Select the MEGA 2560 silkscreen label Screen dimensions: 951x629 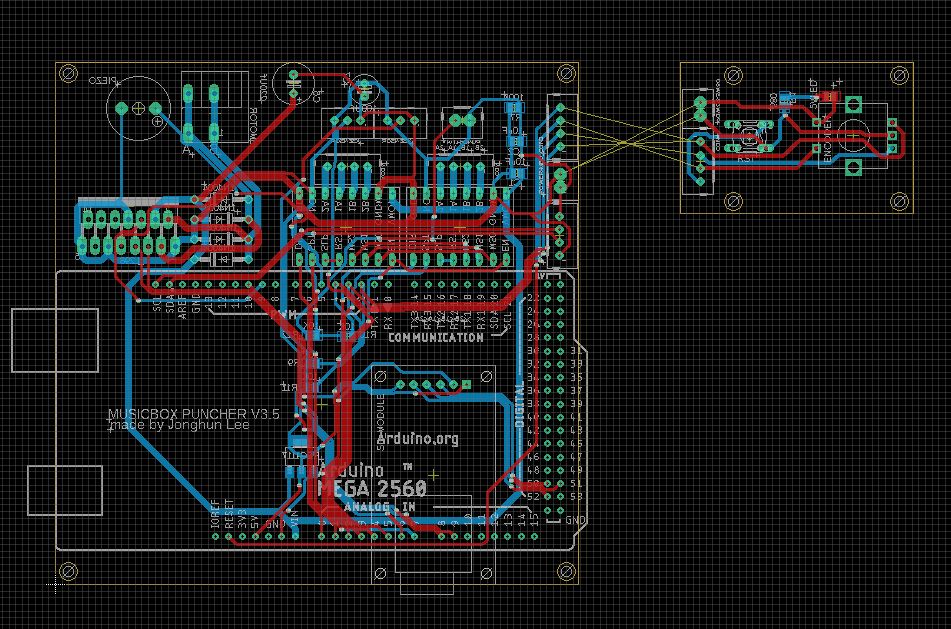(372, 488)
